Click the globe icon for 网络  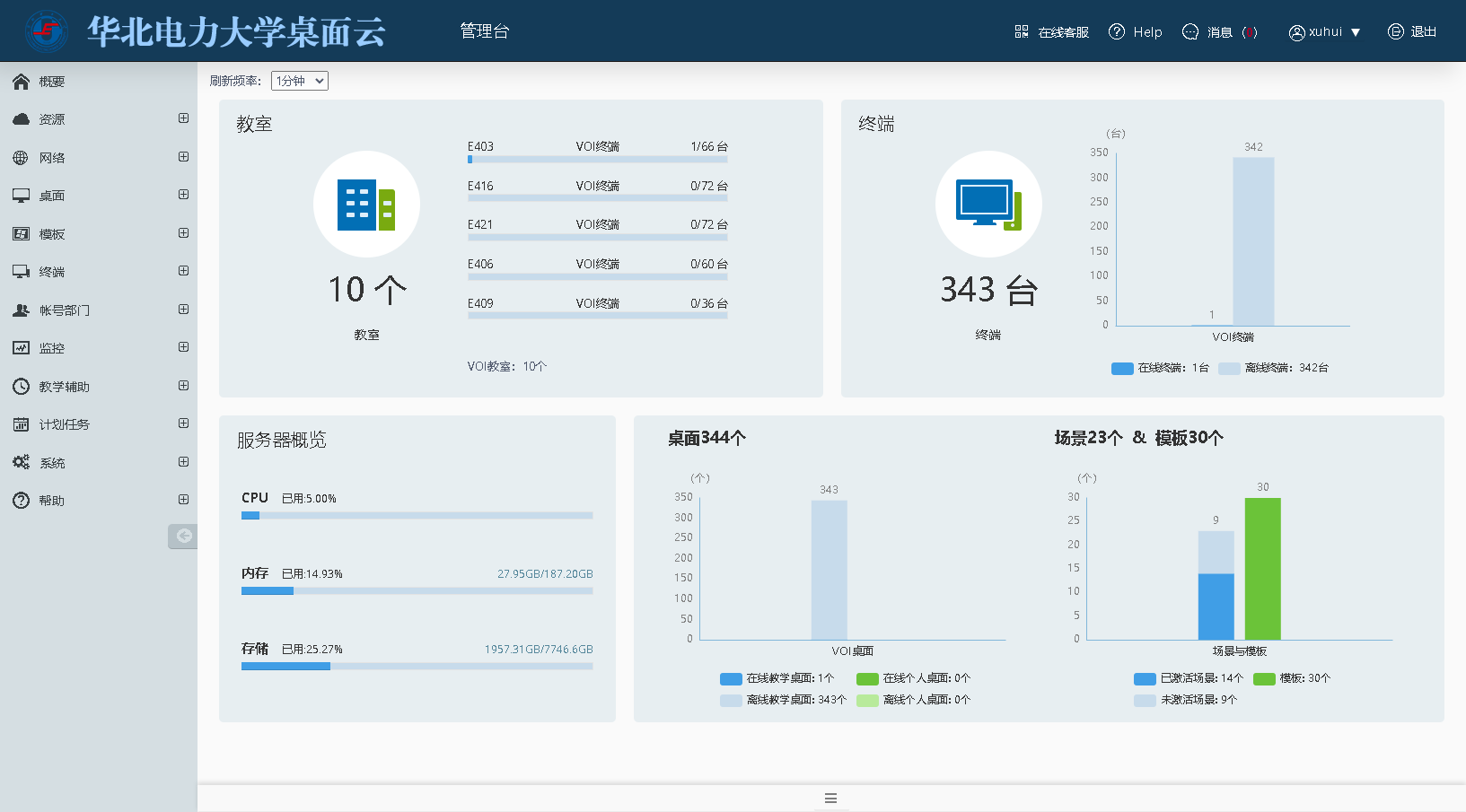[x=21, y=158]
